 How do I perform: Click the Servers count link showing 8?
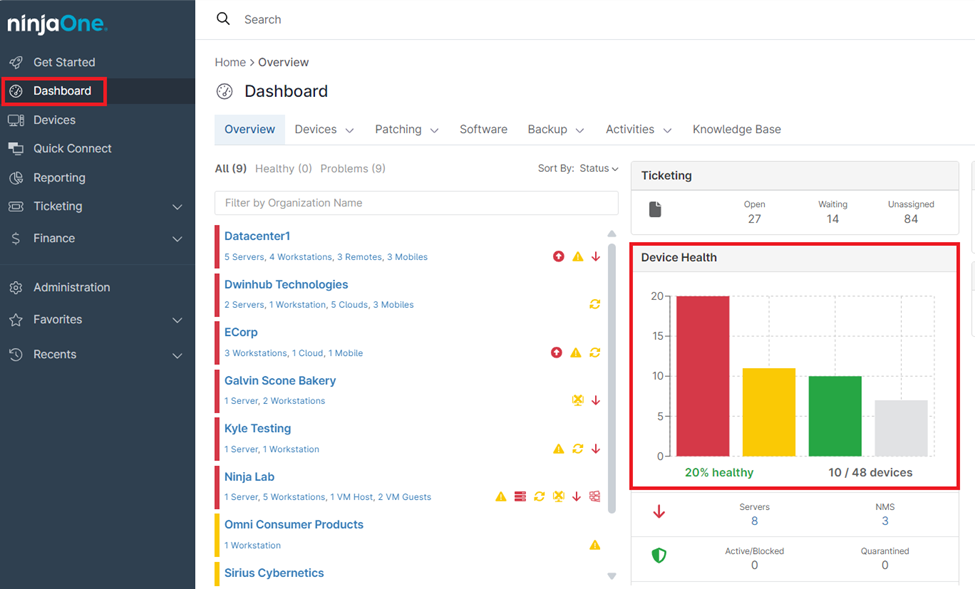754,520
